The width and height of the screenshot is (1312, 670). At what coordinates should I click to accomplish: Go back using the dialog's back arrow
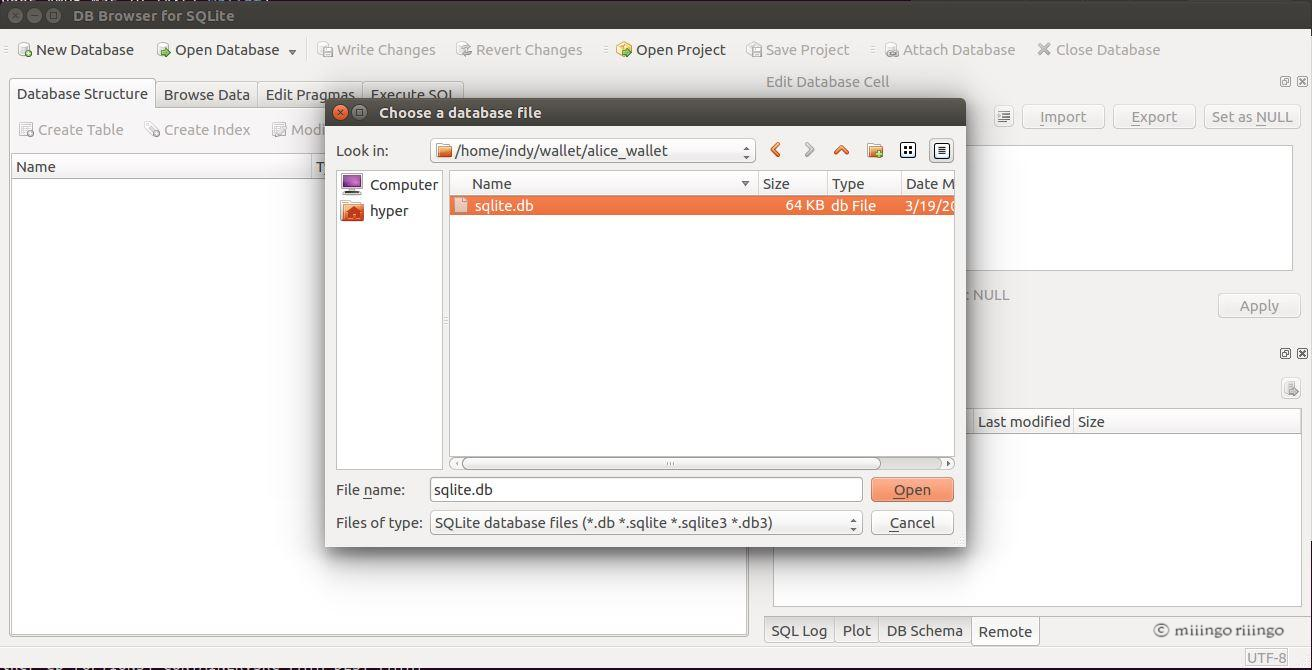coord(776,150)
